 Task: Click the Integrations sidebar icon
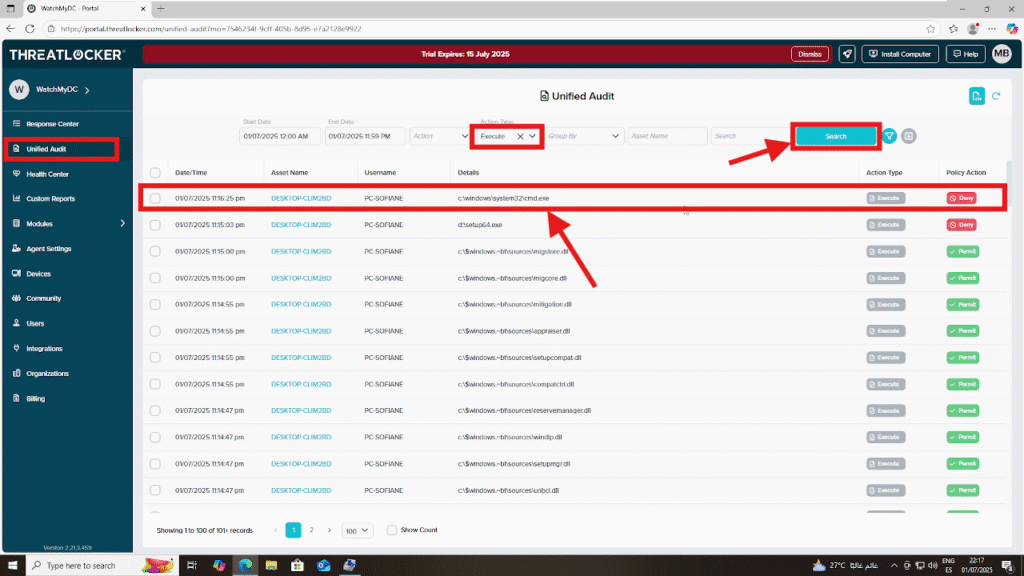(16, 348)
